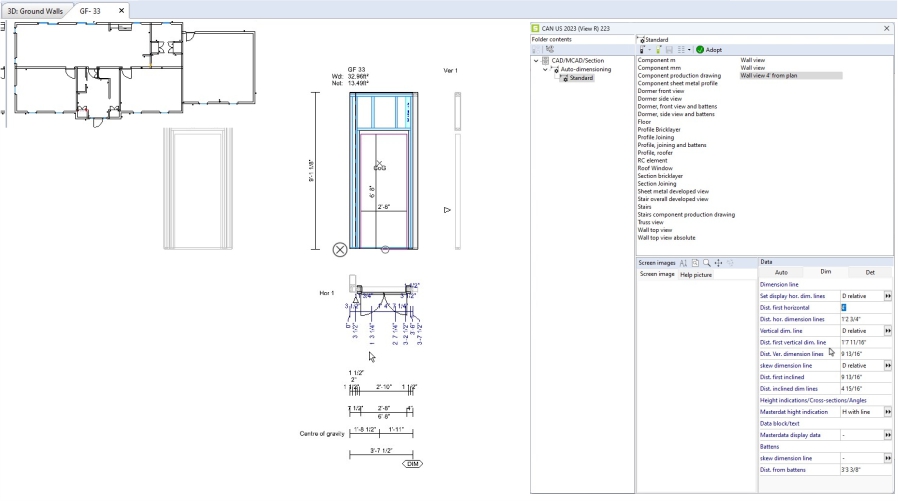
Task: Click the zoom magnifier icon in Screen images
Action: [706, 262]
